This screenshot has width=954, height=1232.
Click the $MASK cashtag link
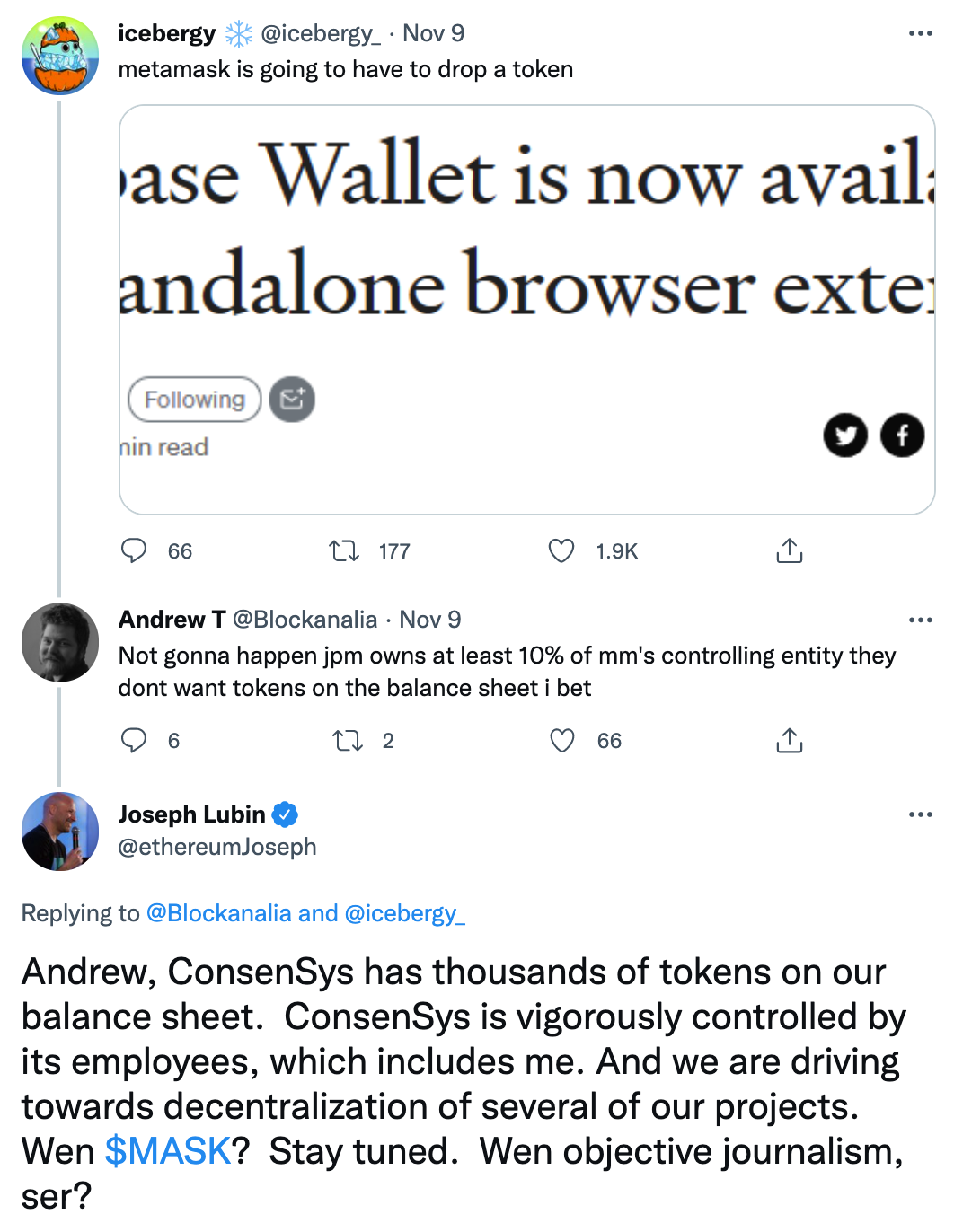pyautogui.click(x=168, y=1151)
